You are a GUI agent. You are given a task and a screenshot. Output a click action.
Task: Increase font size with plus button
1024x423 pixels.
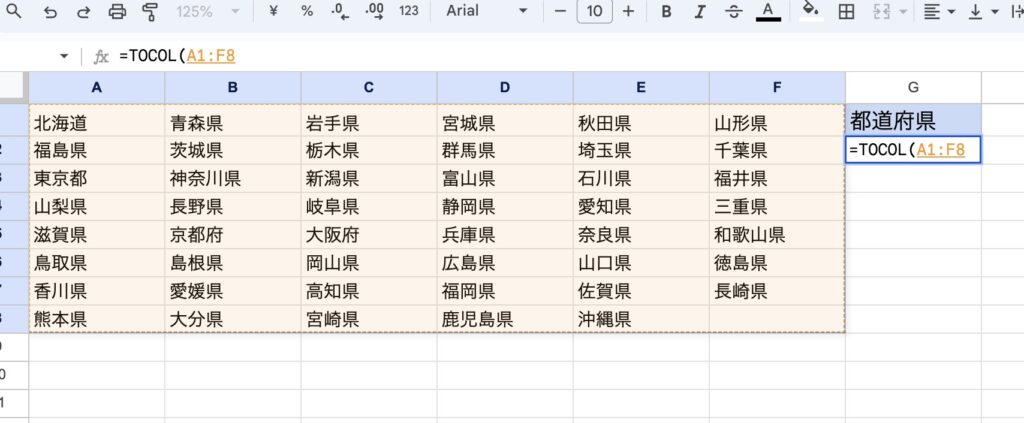click(x=628, y=11)
